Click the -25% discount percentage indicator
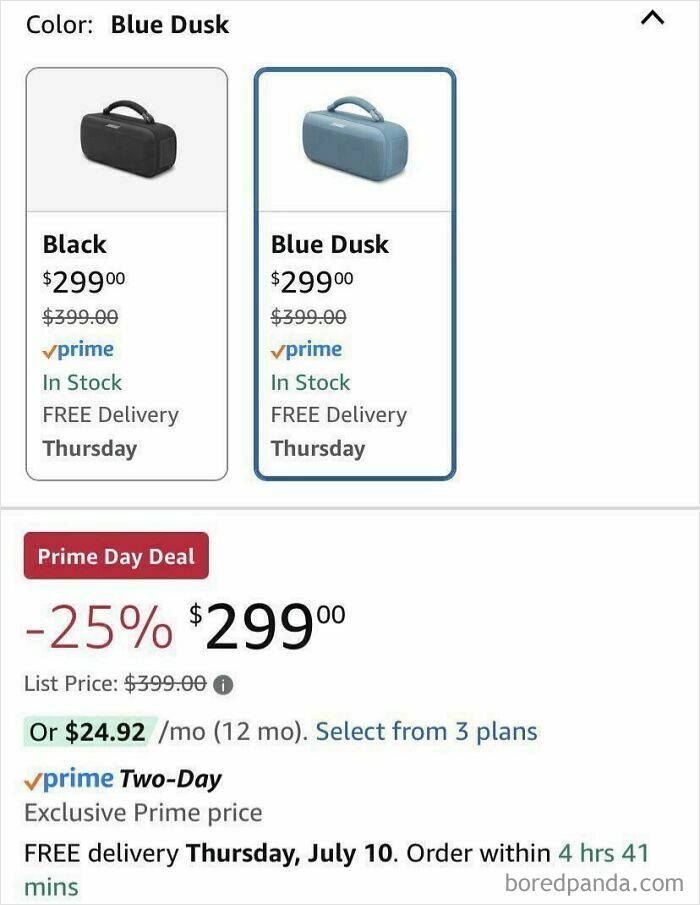 pos(95,625)
